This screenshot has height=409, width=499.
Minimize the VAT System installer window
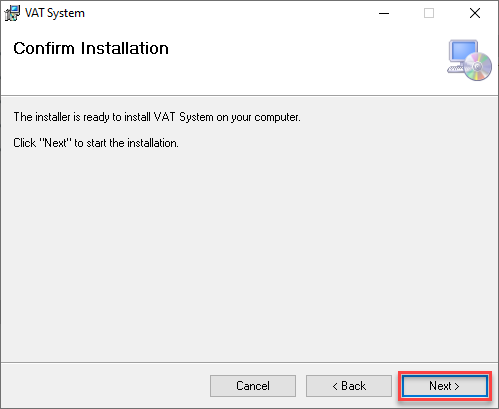click(x=384, y=13)
